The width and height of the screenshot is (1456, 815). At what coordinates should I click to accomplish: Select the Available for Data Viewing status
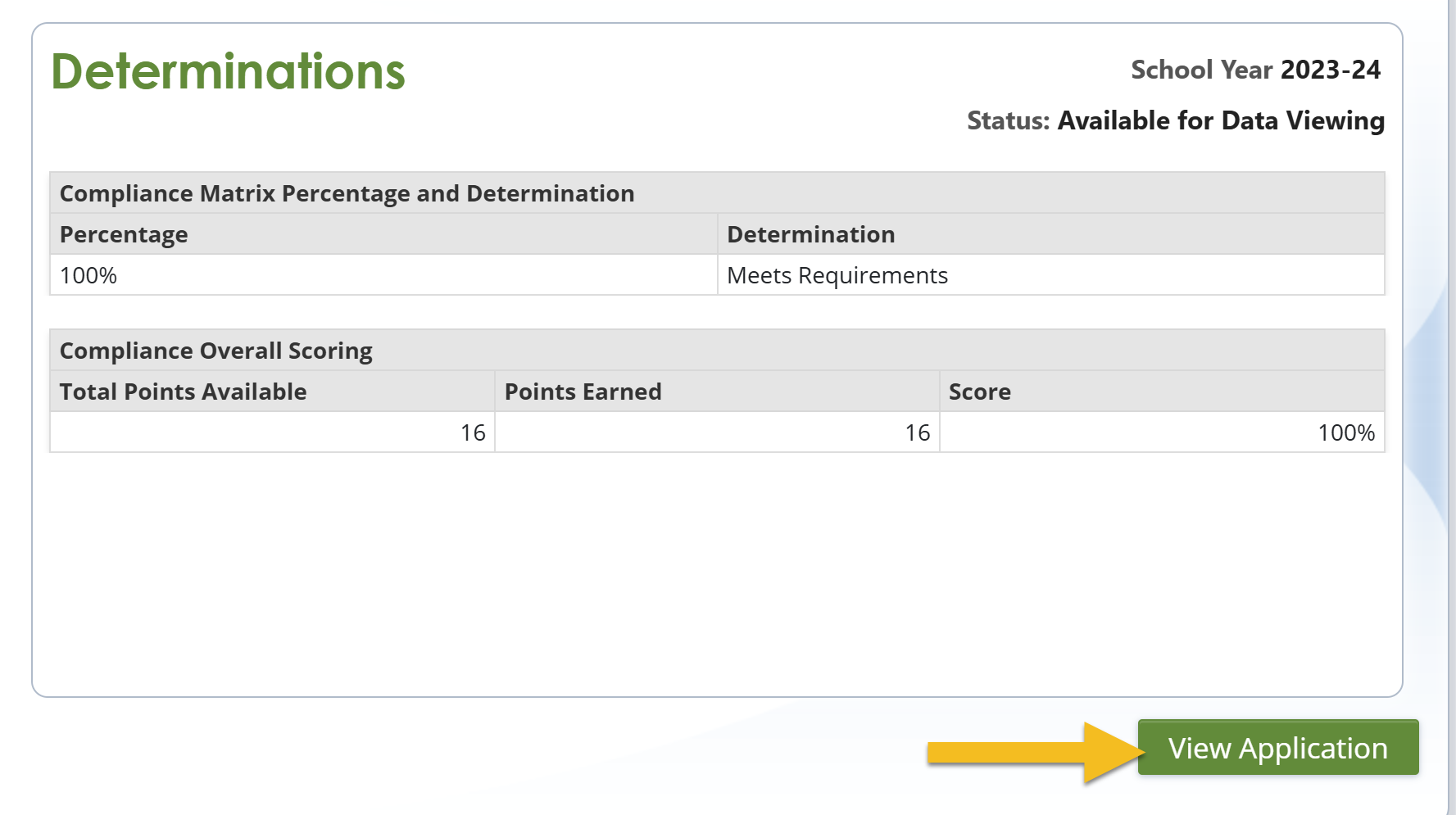click(x=1220, y=121)
